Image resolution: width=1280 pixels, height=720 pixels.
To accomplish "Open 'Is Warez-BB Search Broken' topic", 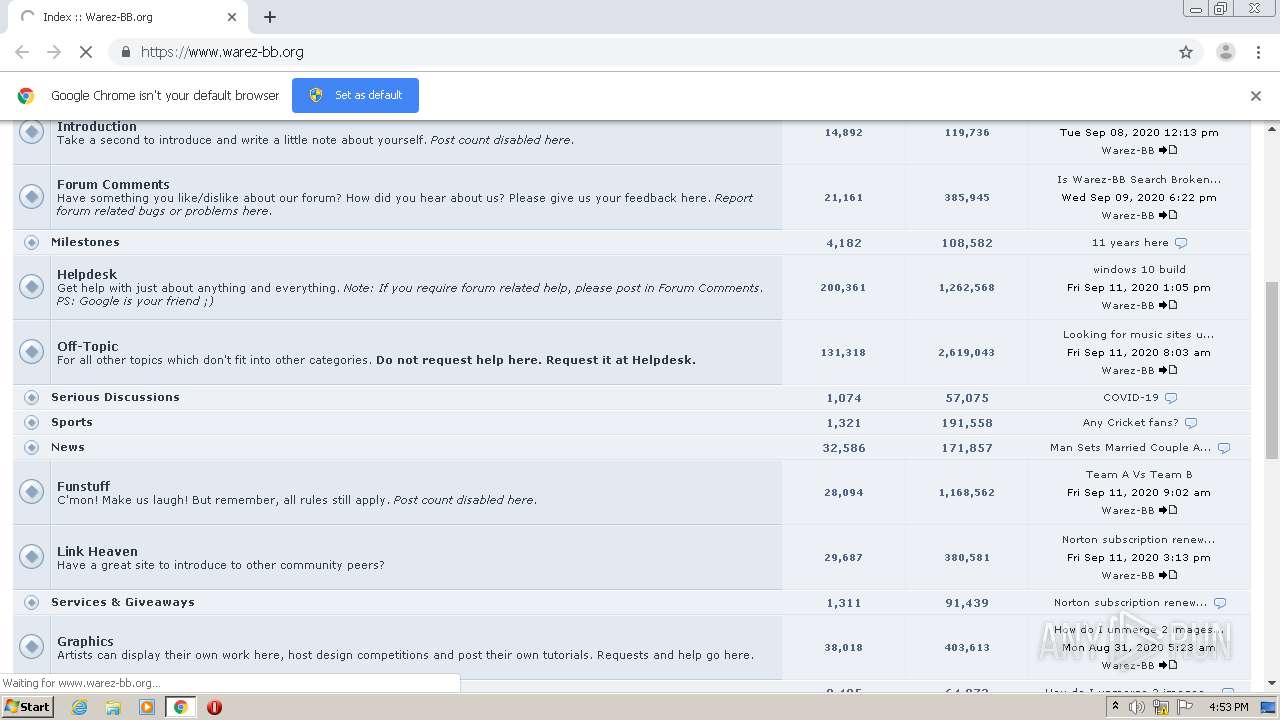I will tap(1139, 179).
